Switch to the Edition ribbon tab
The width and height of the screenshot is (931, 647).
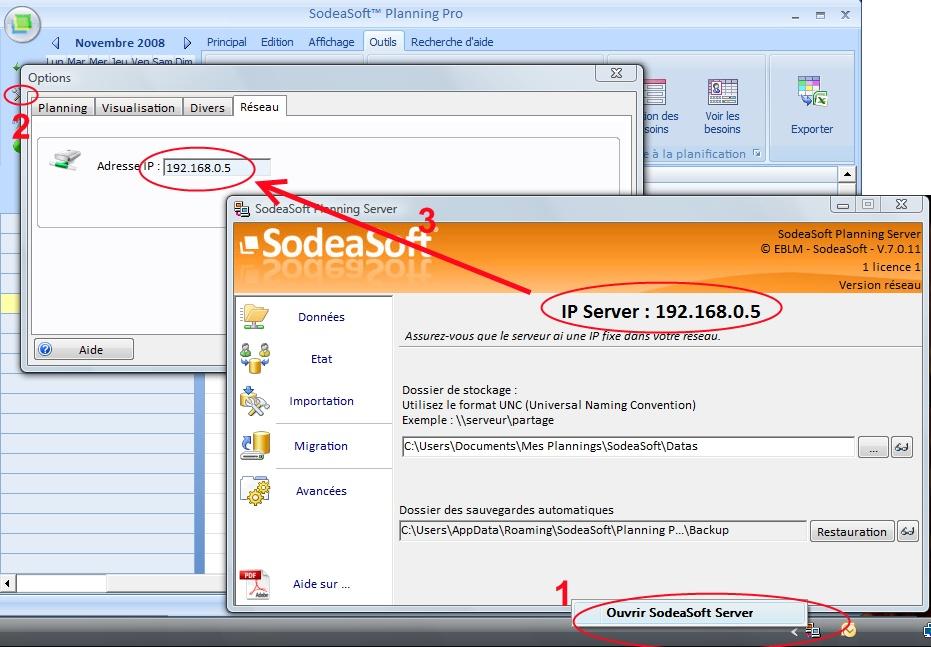click(x=277, y=42)
